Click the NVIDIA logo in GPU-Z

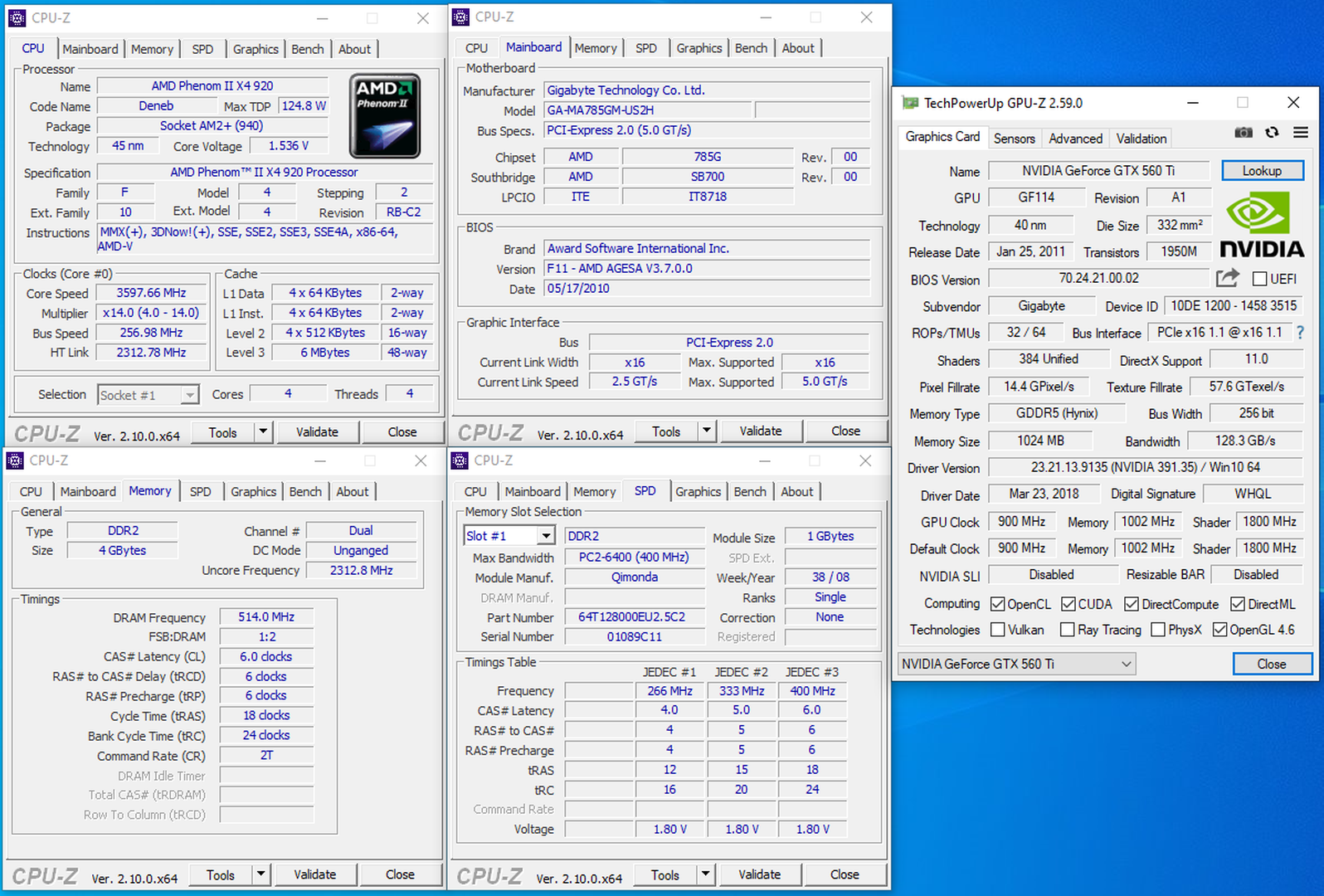1261,224
